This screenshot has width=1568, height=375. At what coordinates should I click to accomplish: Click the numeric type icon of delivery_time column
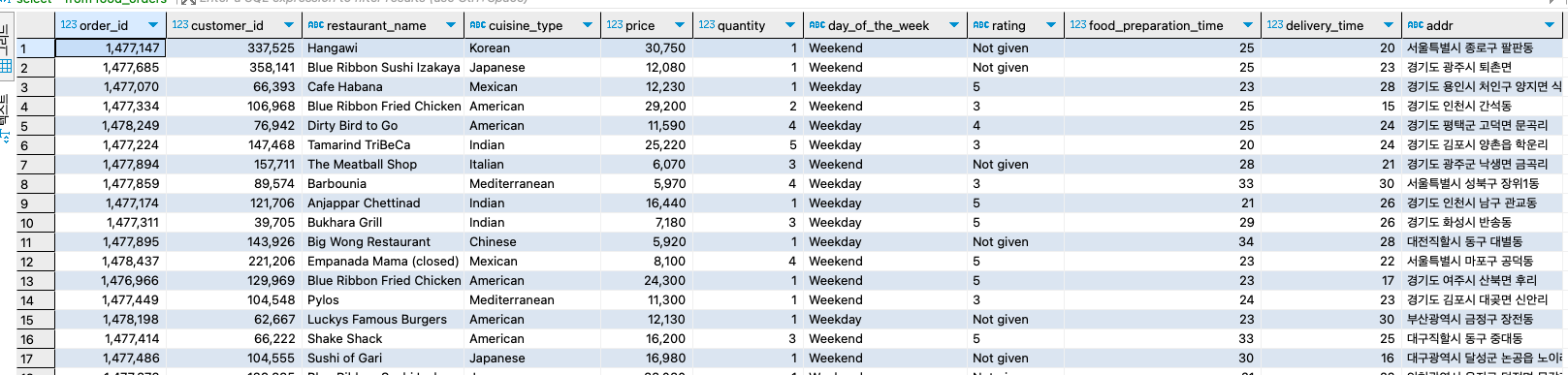click(x=1275, y=25)
